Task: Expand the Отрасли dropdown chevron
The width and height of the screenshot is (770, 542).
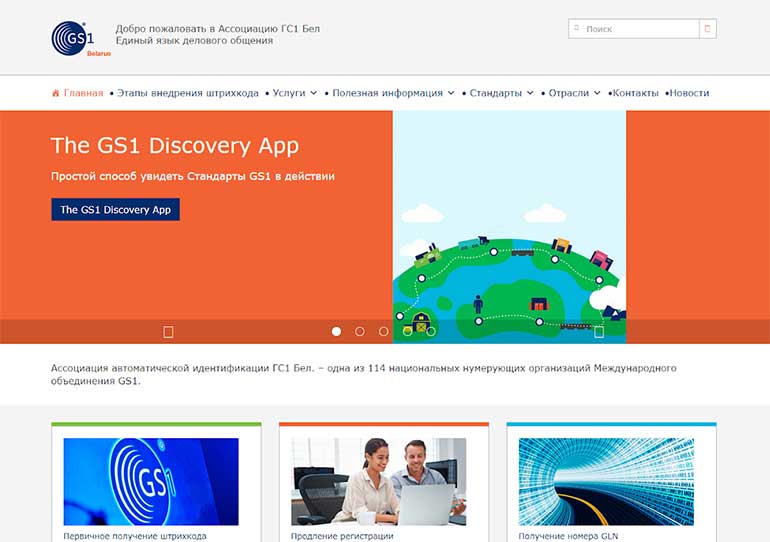Action: (x=597, y=93)
